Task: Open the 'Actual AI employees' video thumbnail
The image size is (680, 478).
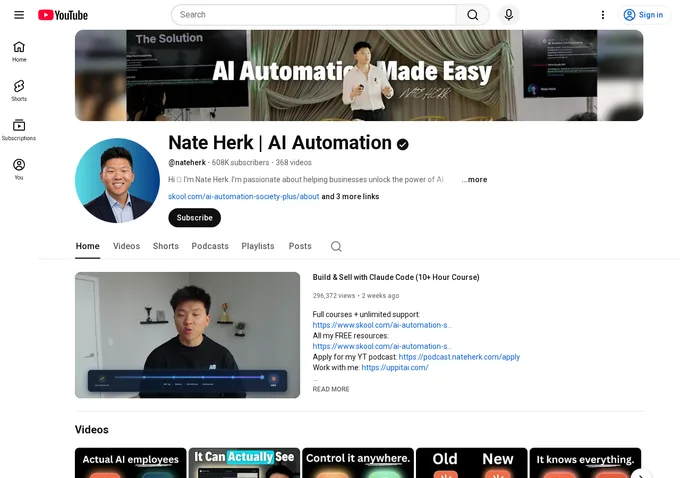Action: (x=131, y=463)
